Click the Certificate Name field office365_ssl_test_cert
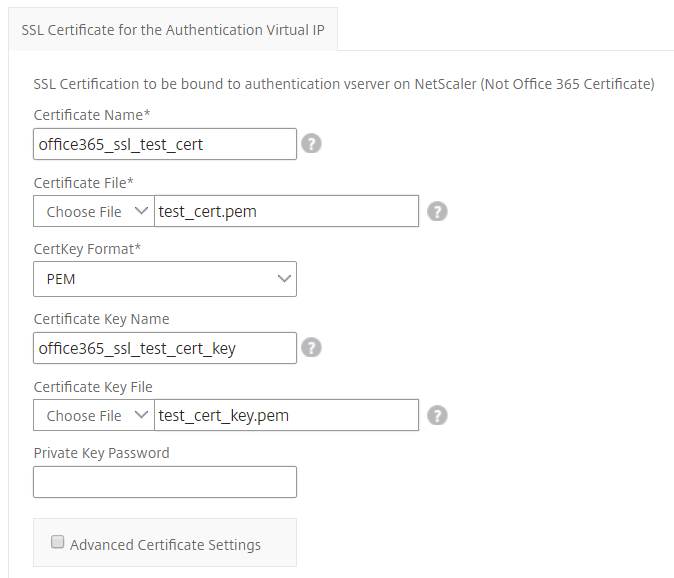 (x=165, y=144)
